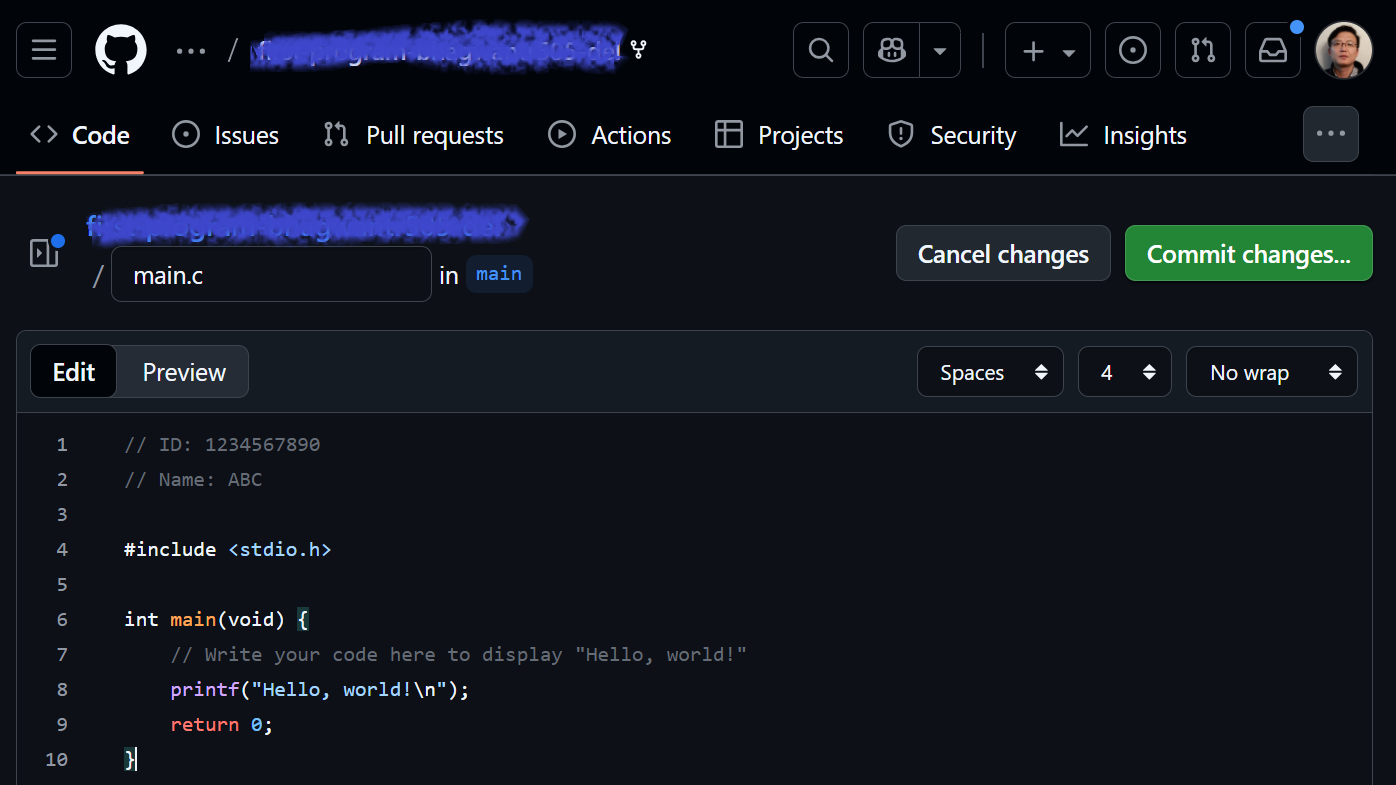The image size is (1396, 785).
Task: Open Copilot chat icon
Action: coord(891,50)
